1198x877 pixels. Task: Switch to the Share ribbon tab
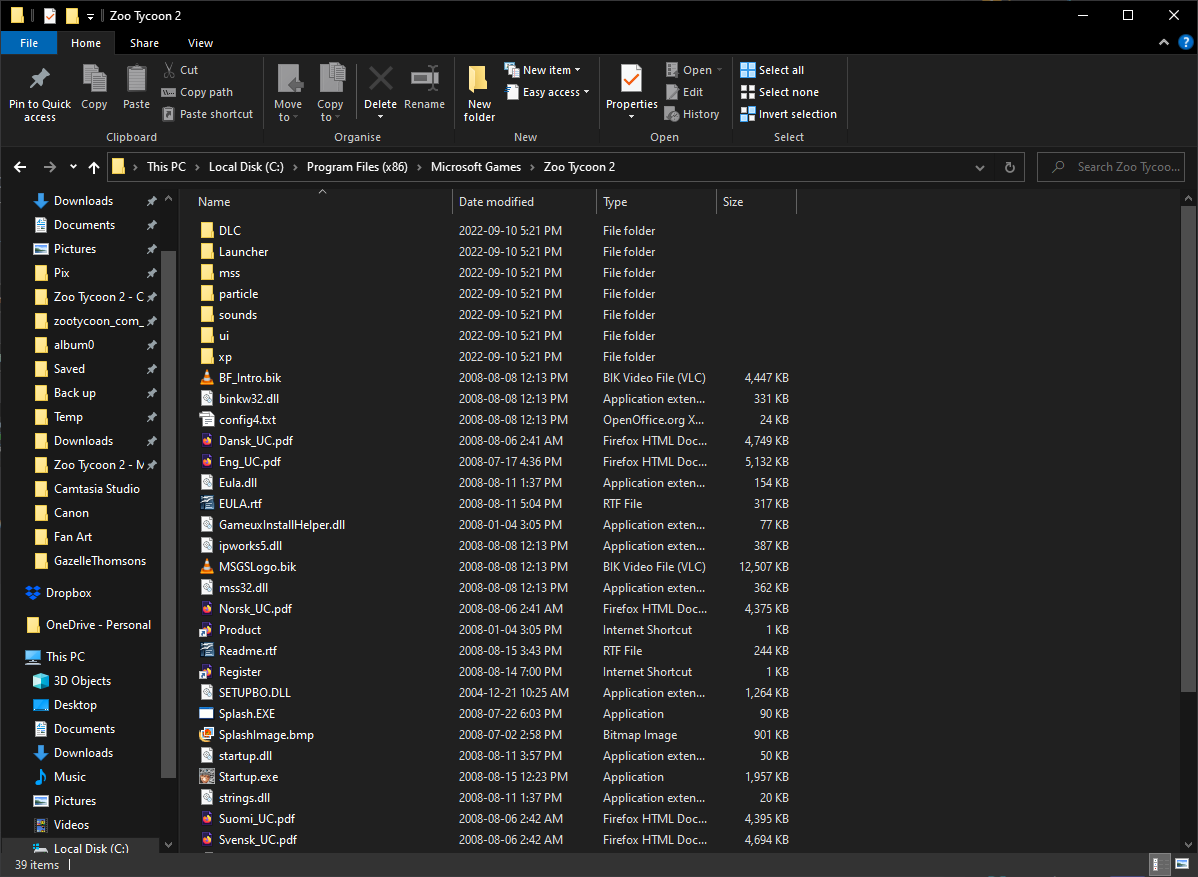(x=144, y=43)
